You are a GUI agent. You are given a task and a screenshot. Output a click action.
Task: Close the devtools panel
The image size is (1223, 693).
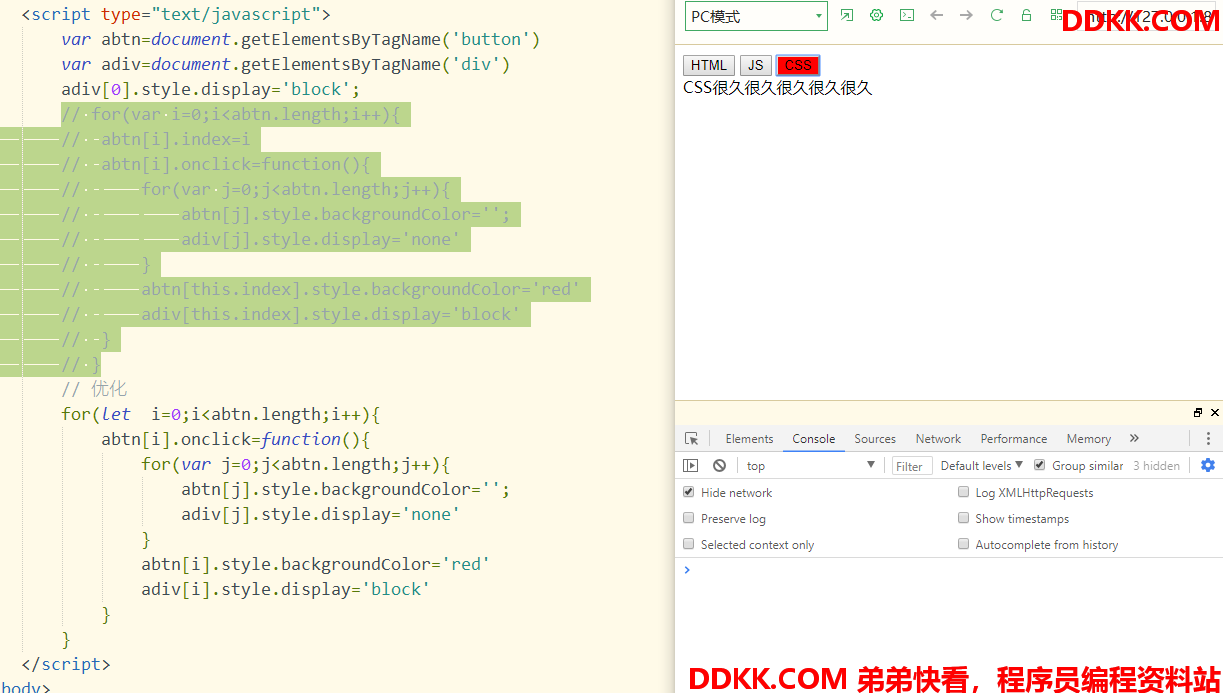click(x=1215, y=413)
